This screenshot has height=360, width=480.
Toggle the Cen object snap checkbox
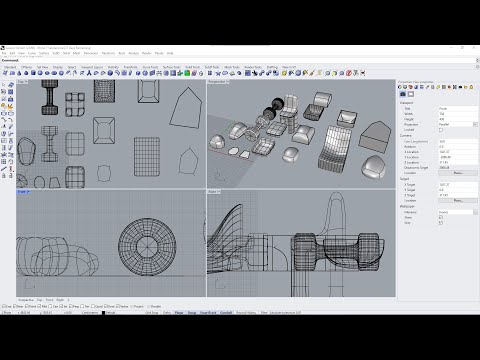click(50, 306)
